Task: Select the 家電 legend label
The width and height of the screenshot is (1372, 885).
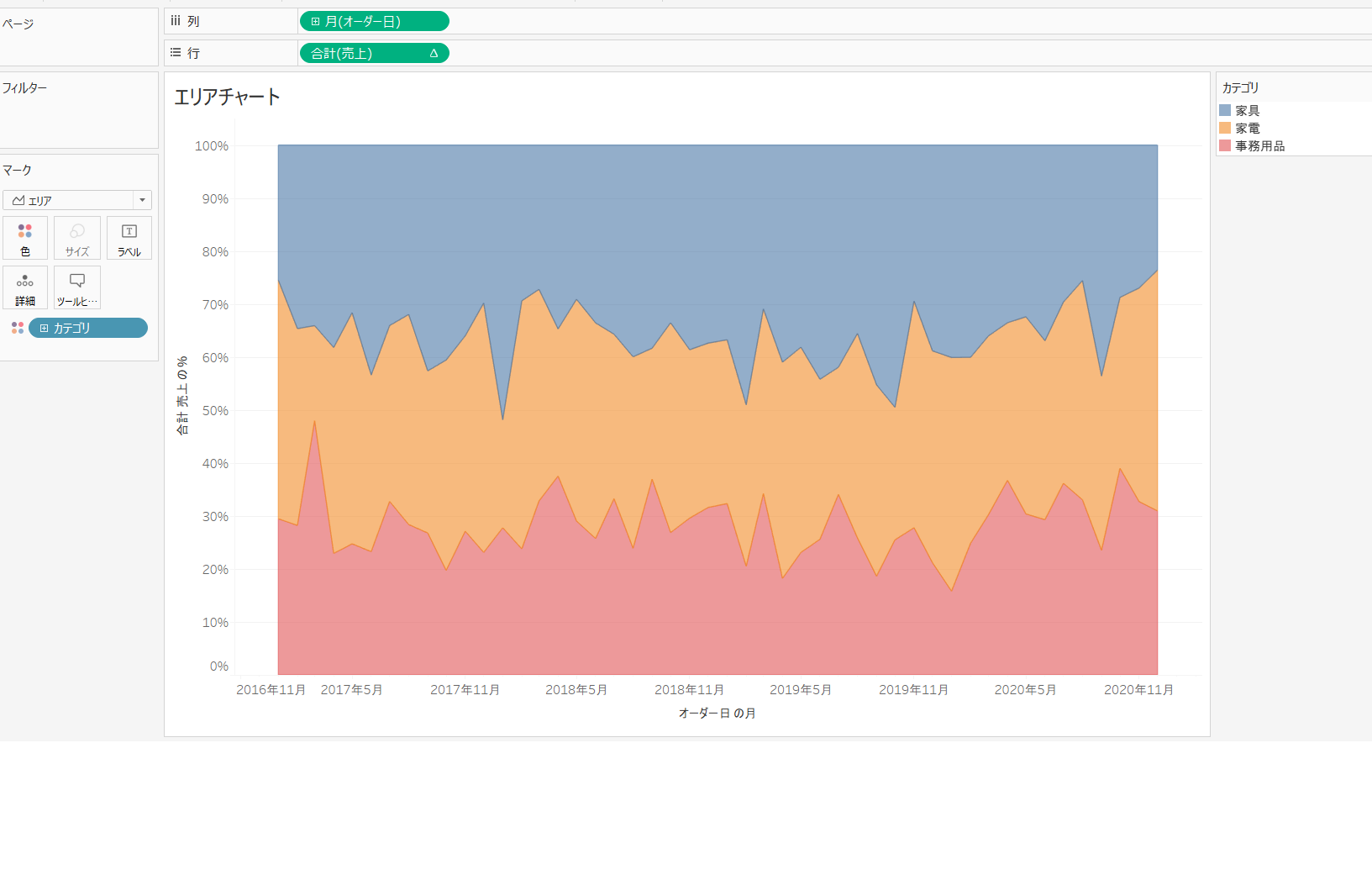Action: [x=1248, y=129]
